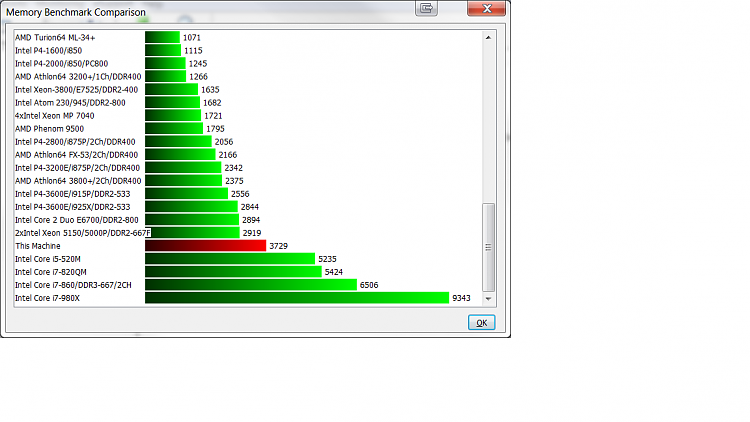Select the AMD Athlon64 FX-53/2Ch/DDR400 label
This screenshot has height=422, width=750.
pos(77,155)
